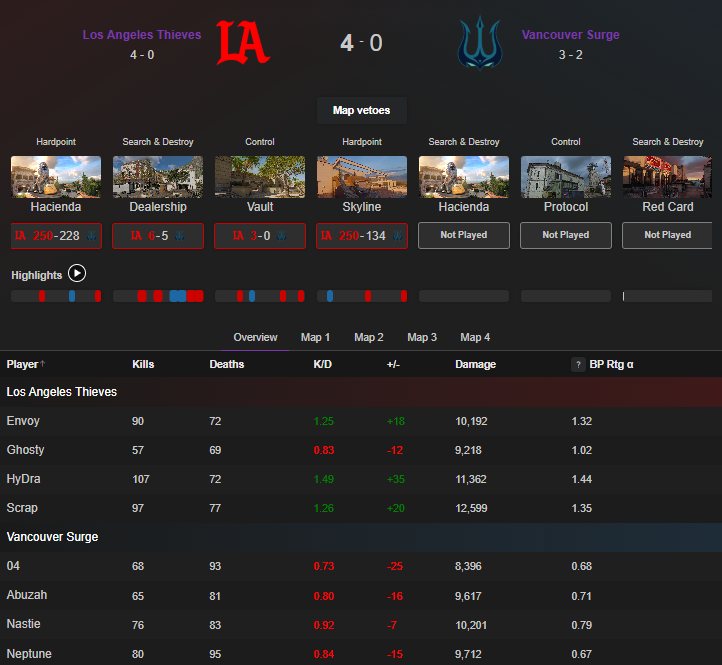Click the white marker on Red Card highlights bar

pos(623,296)
